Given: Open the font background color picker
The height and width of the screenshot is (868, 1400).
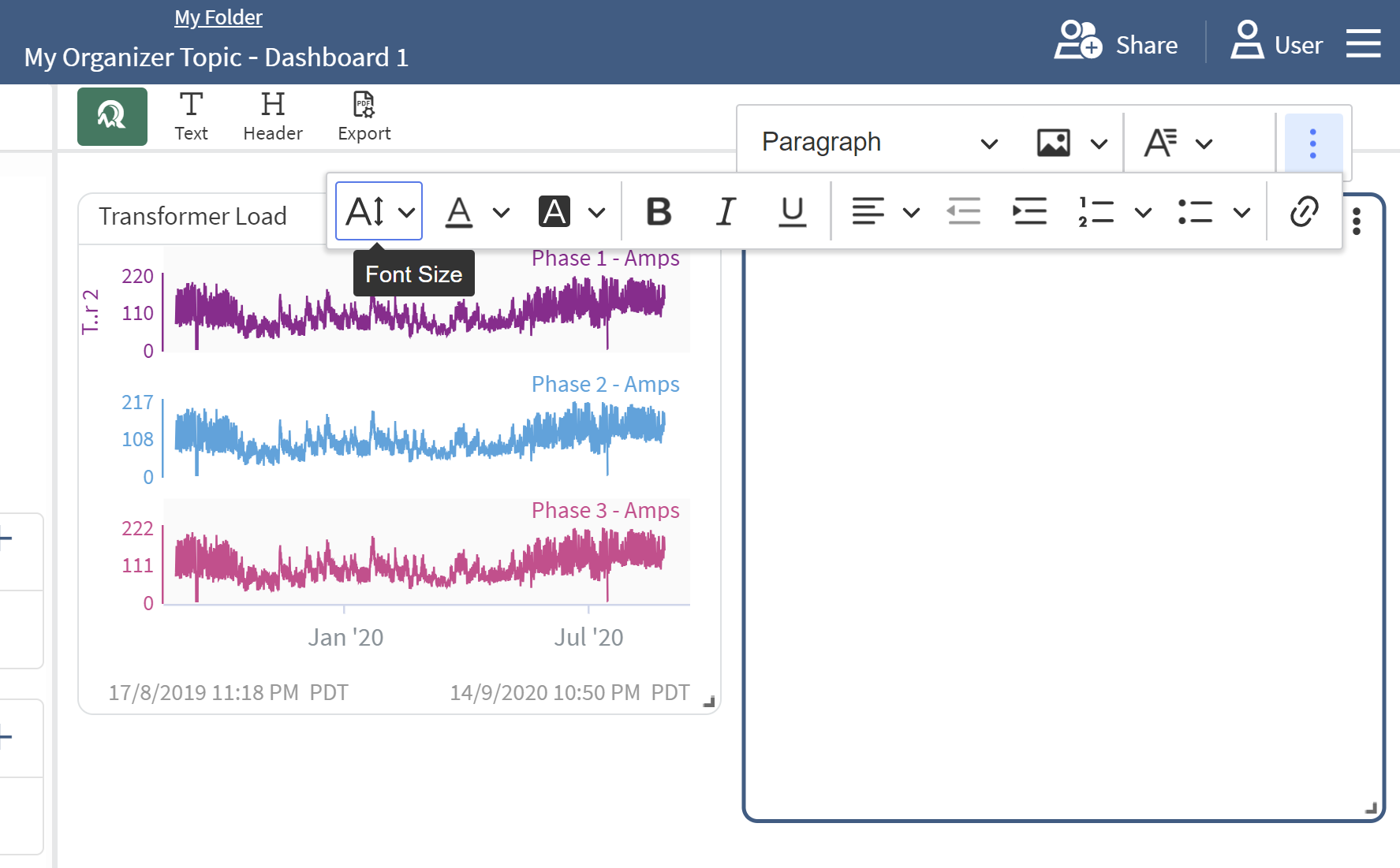Looking at the screenshot, I should [597, 212].
